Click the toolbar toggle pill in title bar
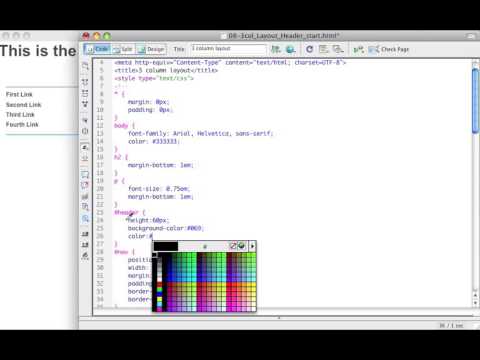Screen dimensions: 480x360 click(x=471, y=36)
